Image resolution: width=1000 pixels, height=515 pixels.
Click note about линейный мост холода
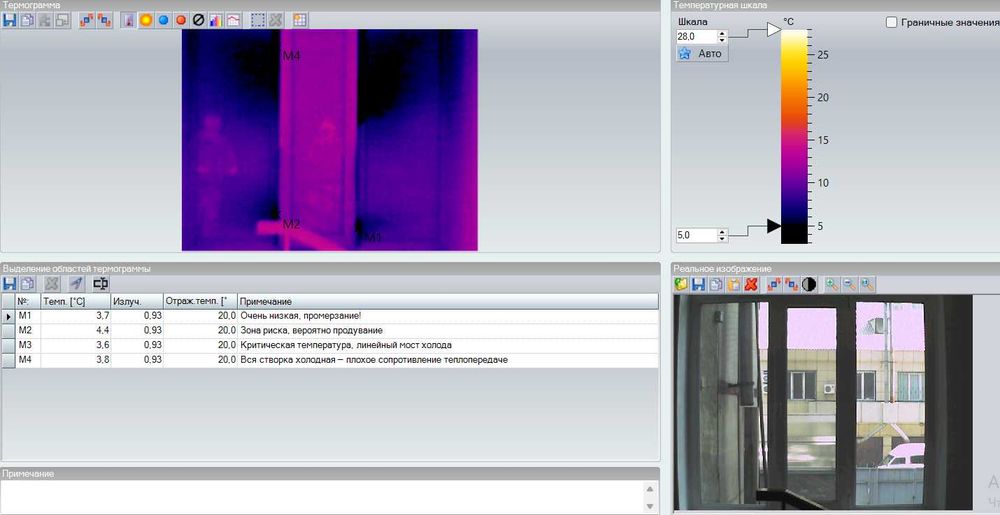pos(346,345)
